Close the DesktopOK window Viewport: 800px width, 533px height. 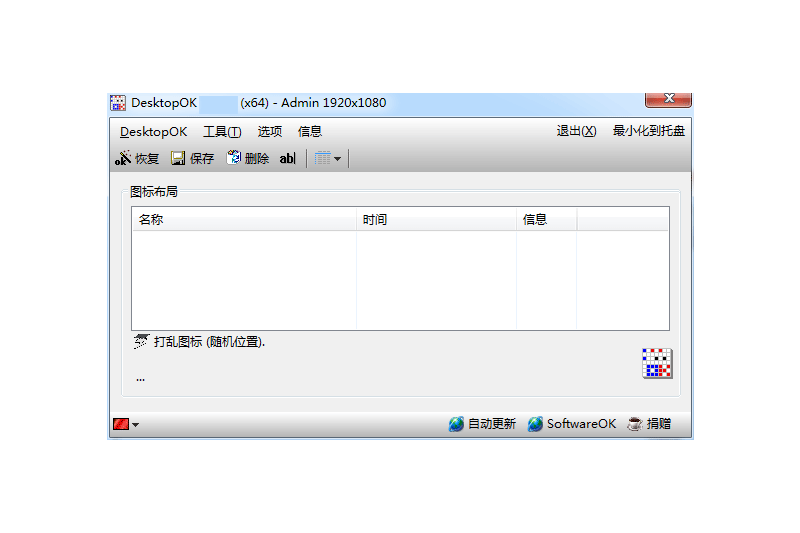[x=668, y=99]
